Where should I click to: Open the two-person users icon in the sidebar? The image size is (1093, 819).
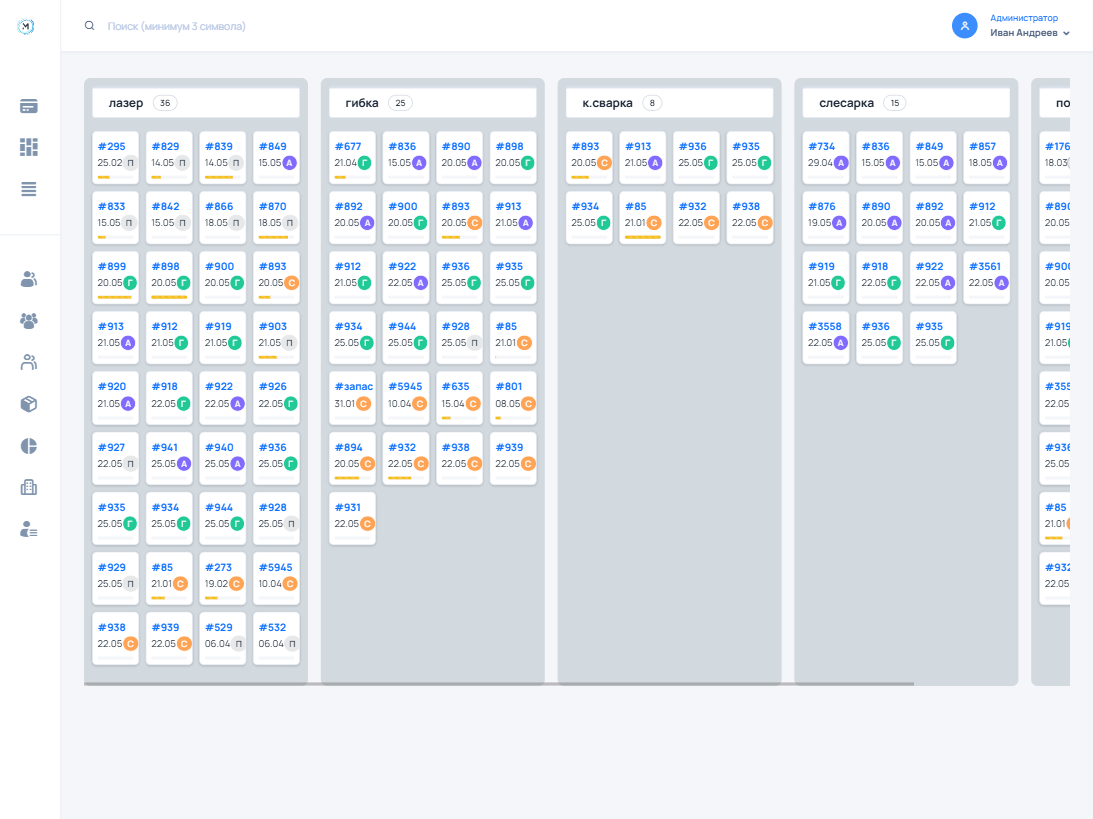[x=29, y=279]
